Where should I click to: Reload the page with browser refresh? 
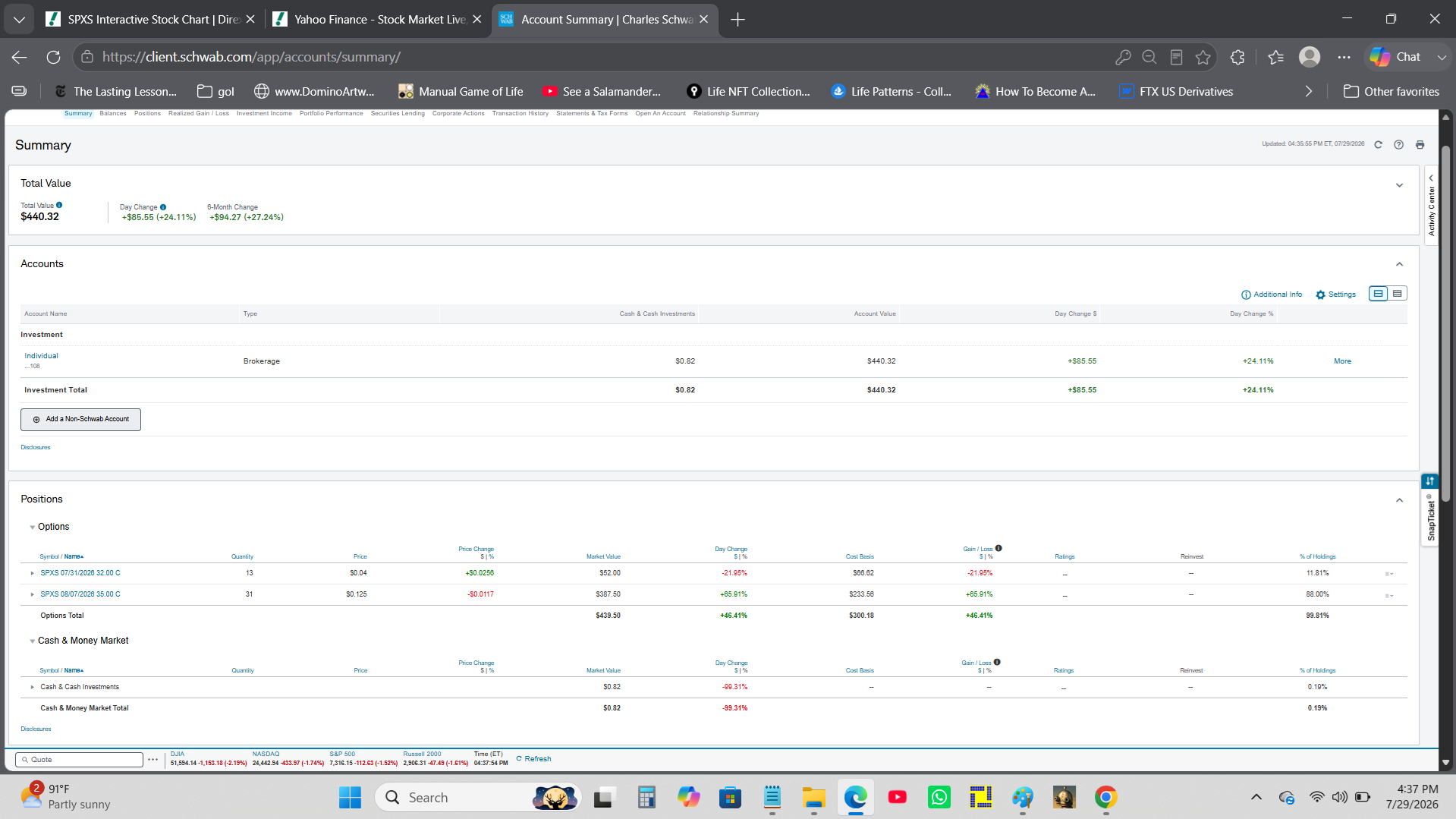[53, 57]
